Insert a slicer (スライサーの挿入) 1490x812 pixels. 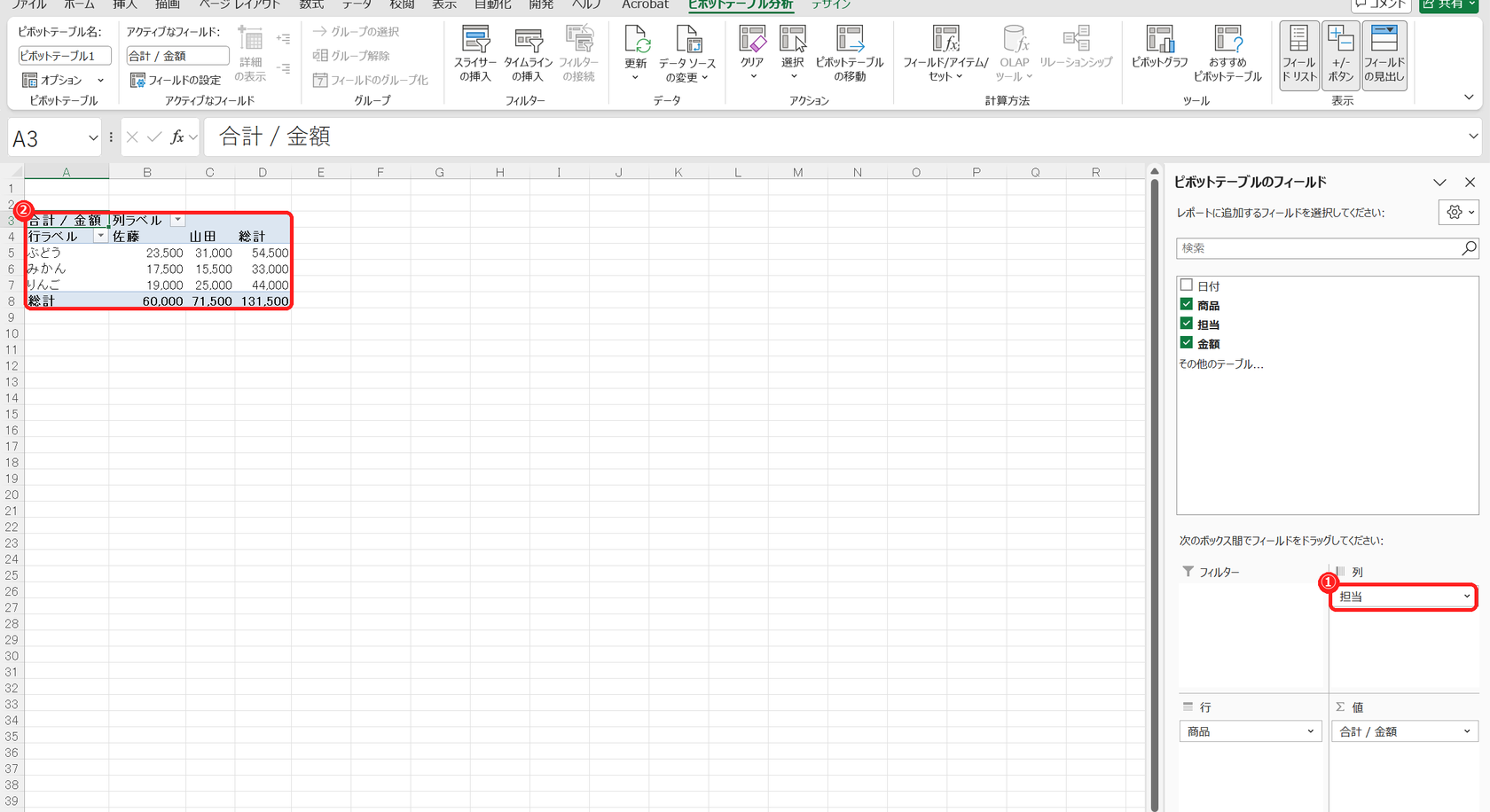(x=475, y=55)
